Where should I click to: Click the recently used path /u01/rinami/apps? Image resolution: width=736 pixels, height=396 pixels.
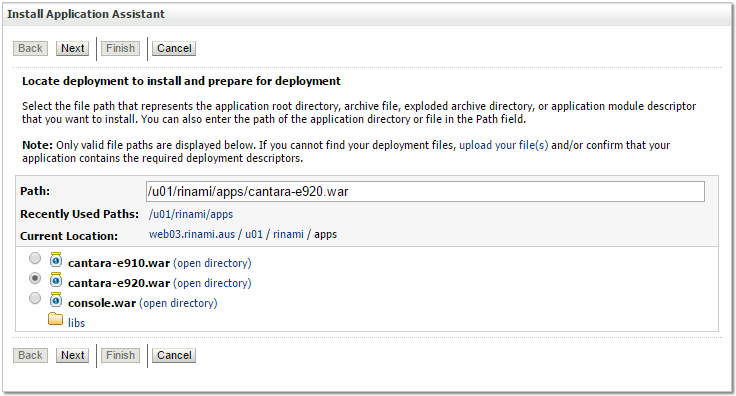(x=191, y=214)
